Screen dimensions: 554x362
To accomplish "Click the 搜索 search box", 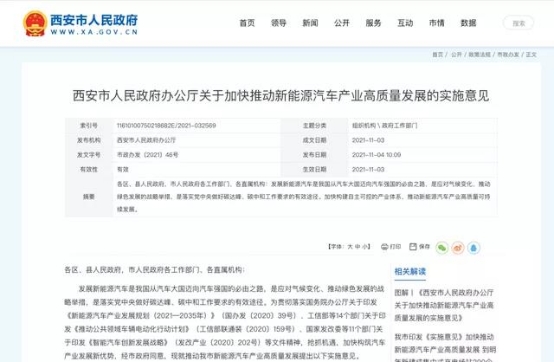I will point(518,23).
